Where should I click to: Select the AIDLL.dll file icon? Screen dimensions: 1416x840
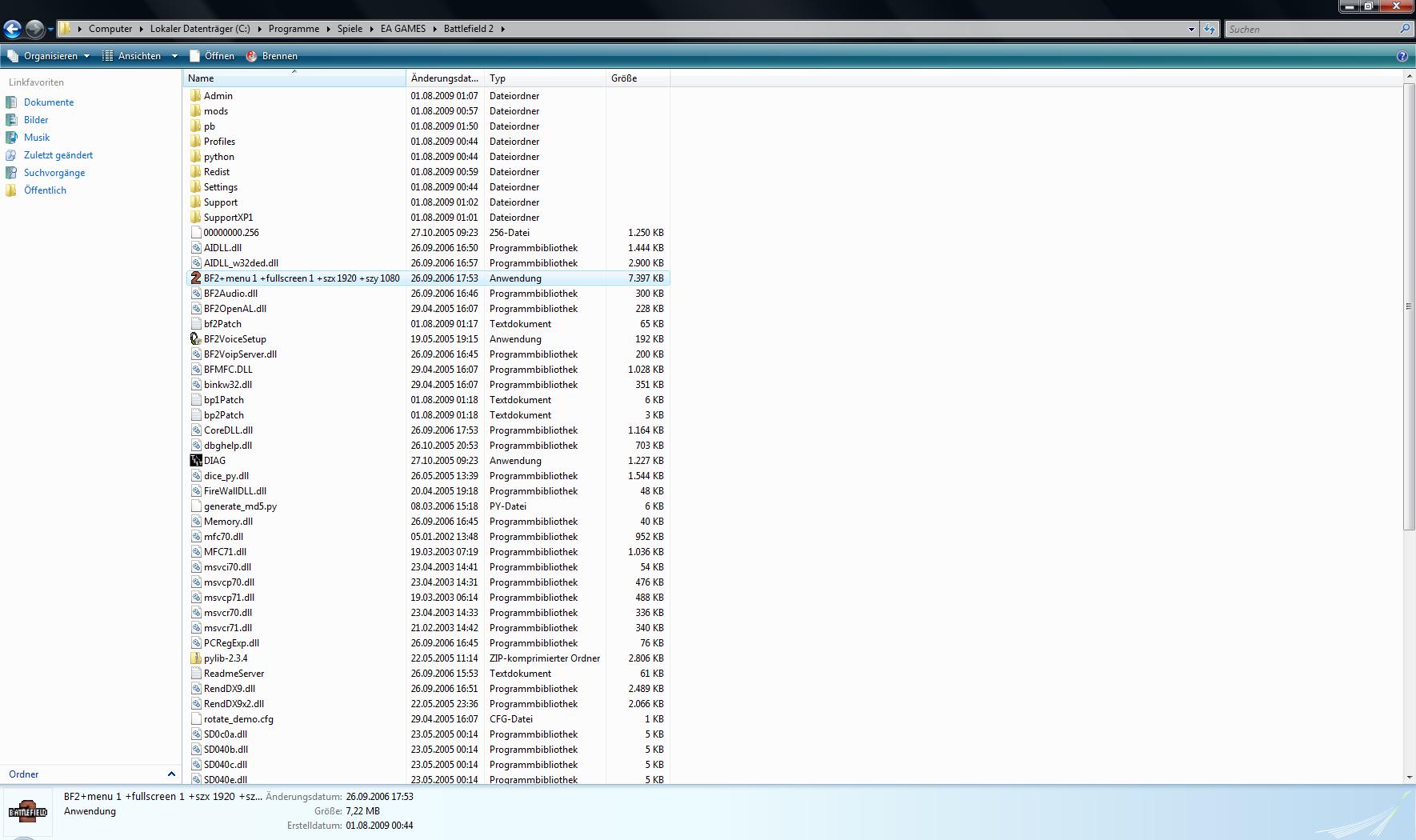pos(196,248)
